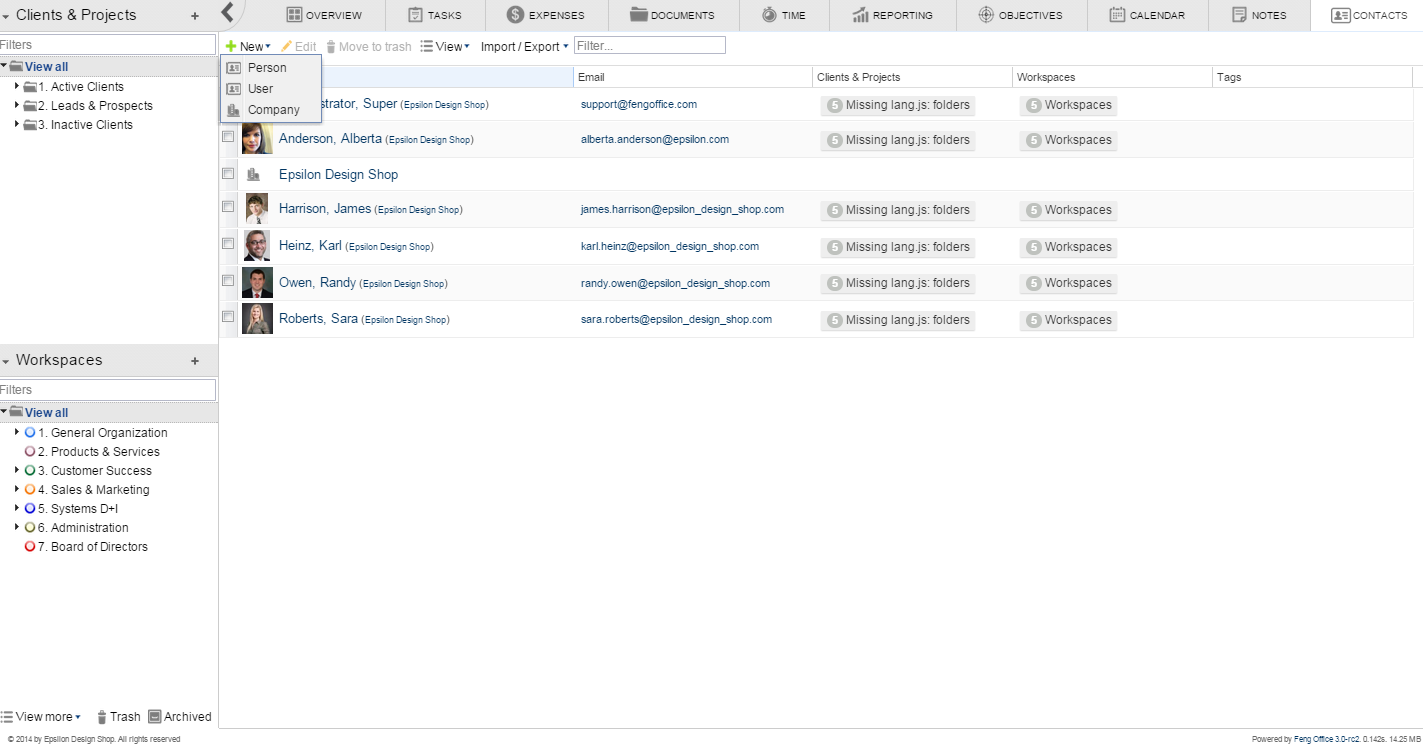The height and width of the screenshot is (747, 1423).
Task: Click the Time tab clock icon
Action: [768, 15]
